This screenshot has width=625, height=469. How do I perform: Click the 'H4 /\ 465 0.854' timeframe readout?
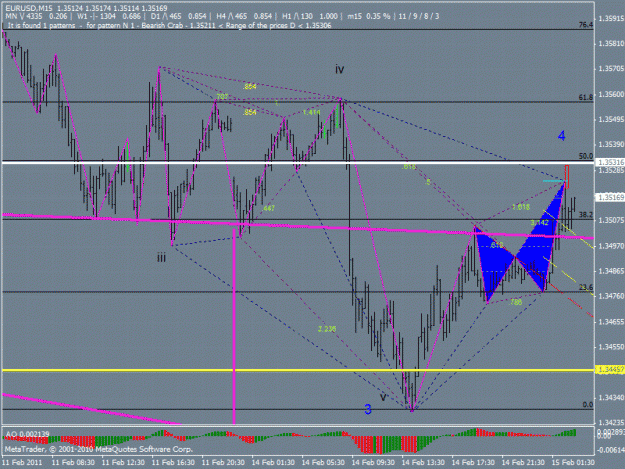pos(244,16)
